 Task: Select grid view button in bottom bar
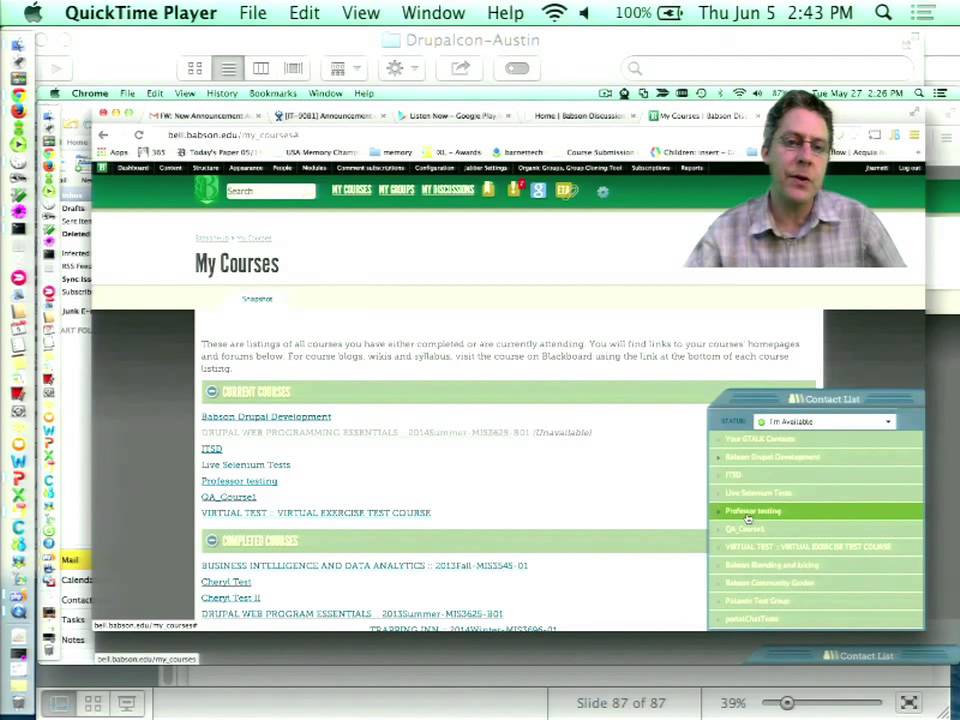pos(93,703)
